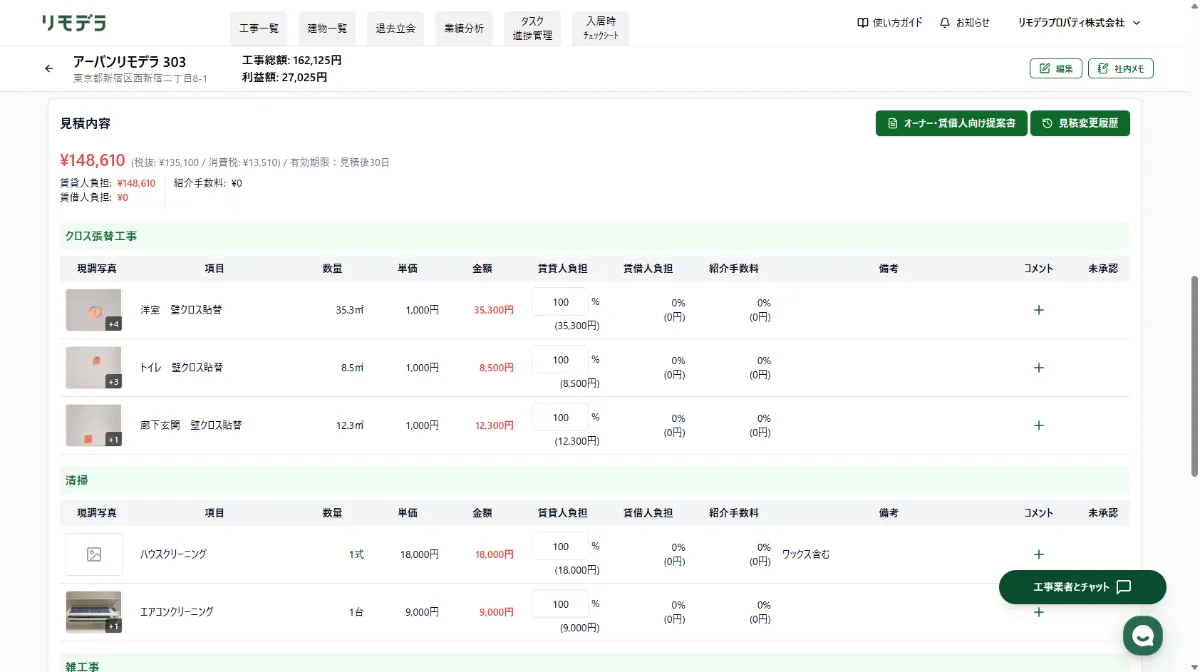
Task: Focus the 賃貸人負担 percent field for 廊下玄関
Action: point(560,417)
